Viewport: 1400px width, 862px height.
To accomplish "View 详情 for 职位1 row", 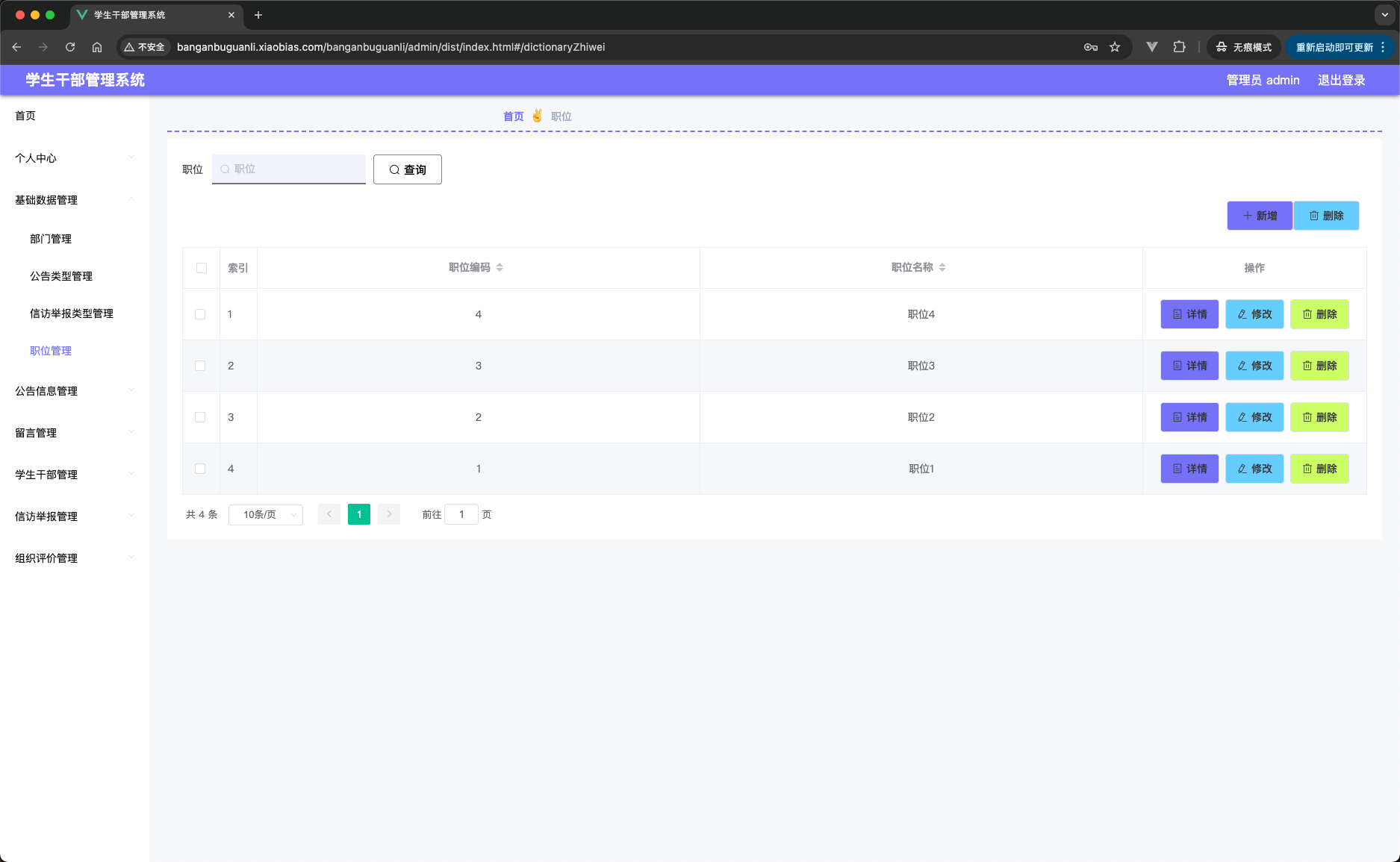I will click(x=1189, y=469).
